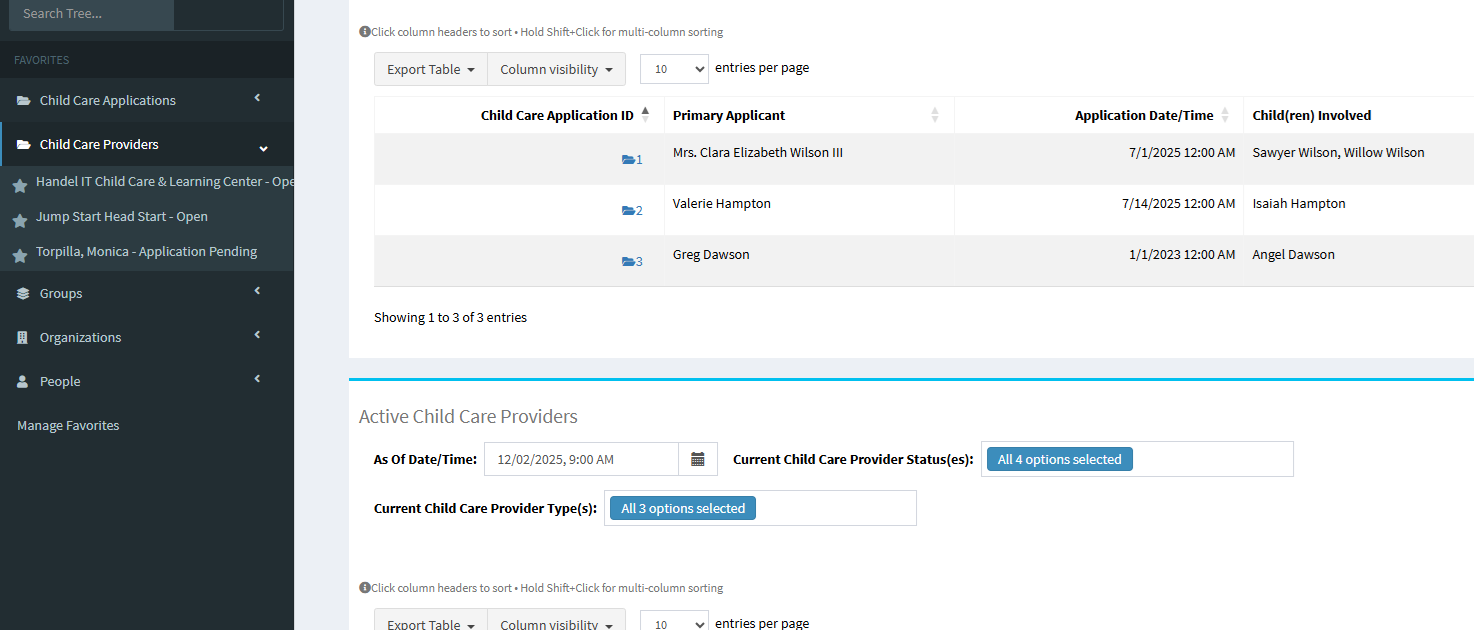Click the People person icon in sidebar
Viewport: 1474px width, 630px height.
click(x=23, y=381)
